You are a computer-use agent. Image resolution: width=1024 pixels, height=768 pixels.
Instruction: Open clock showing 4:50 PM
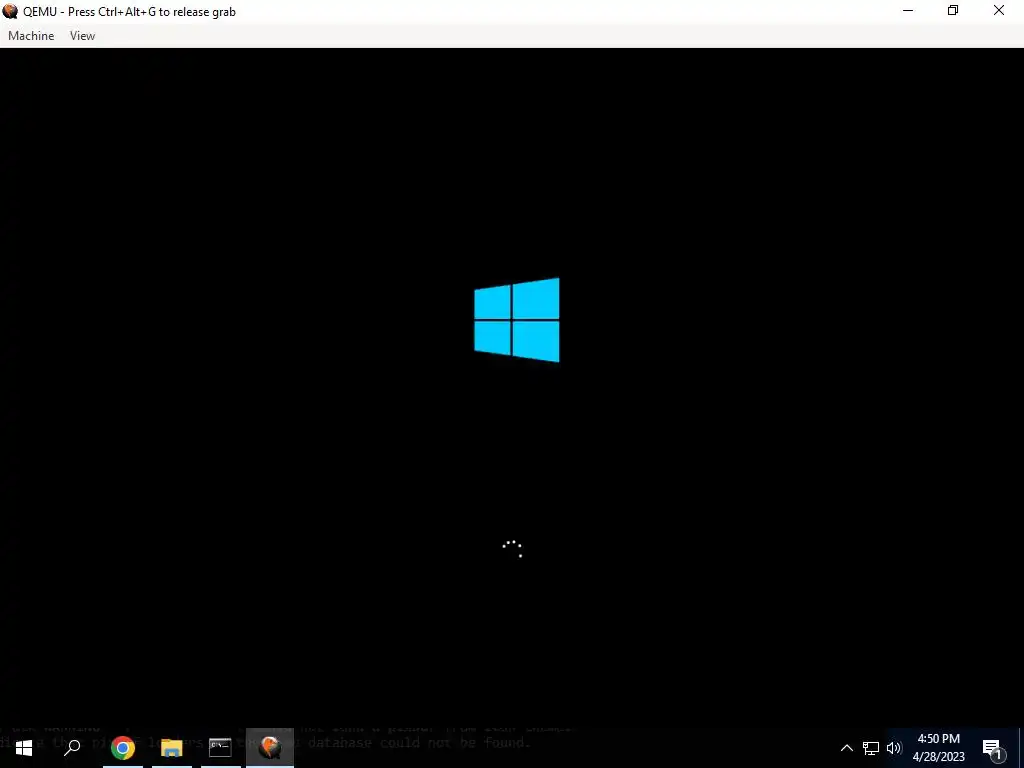(x=938, y=748)
